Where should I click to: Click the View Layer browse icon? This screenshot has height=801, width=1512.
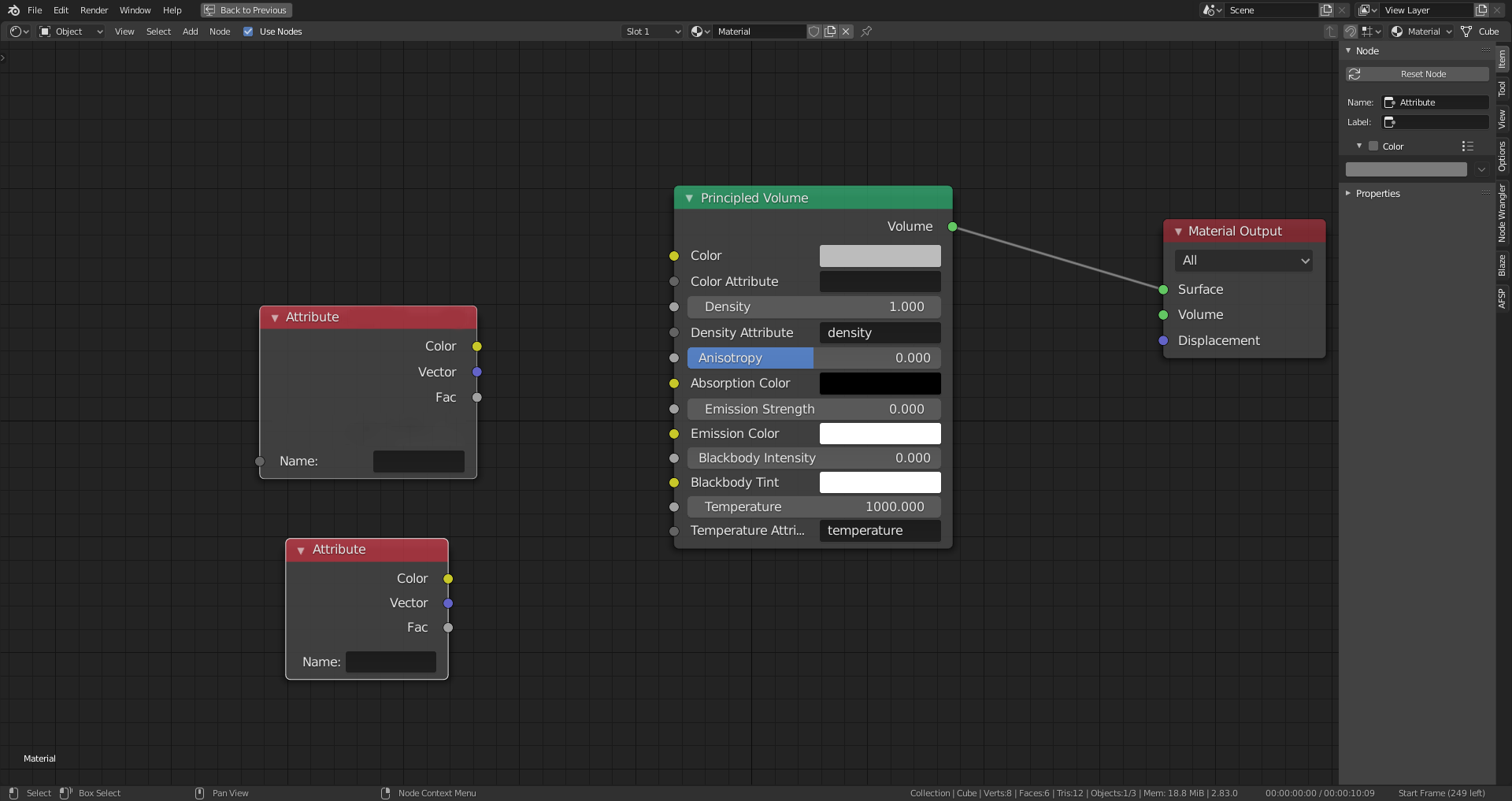pos(1367,10)
